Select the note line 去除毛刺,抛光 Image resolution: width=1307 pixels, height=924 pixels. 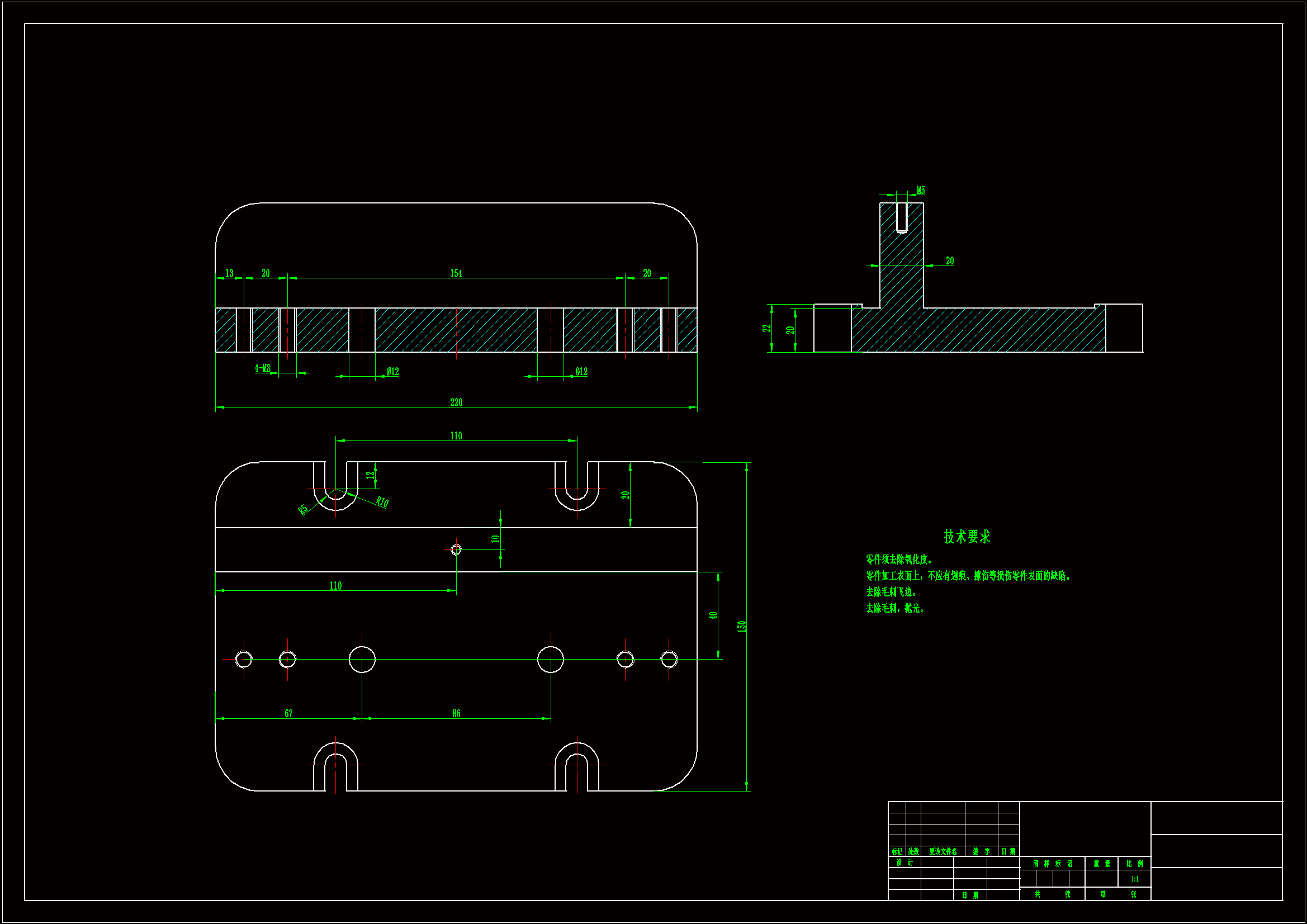click(x=894, y=609)
